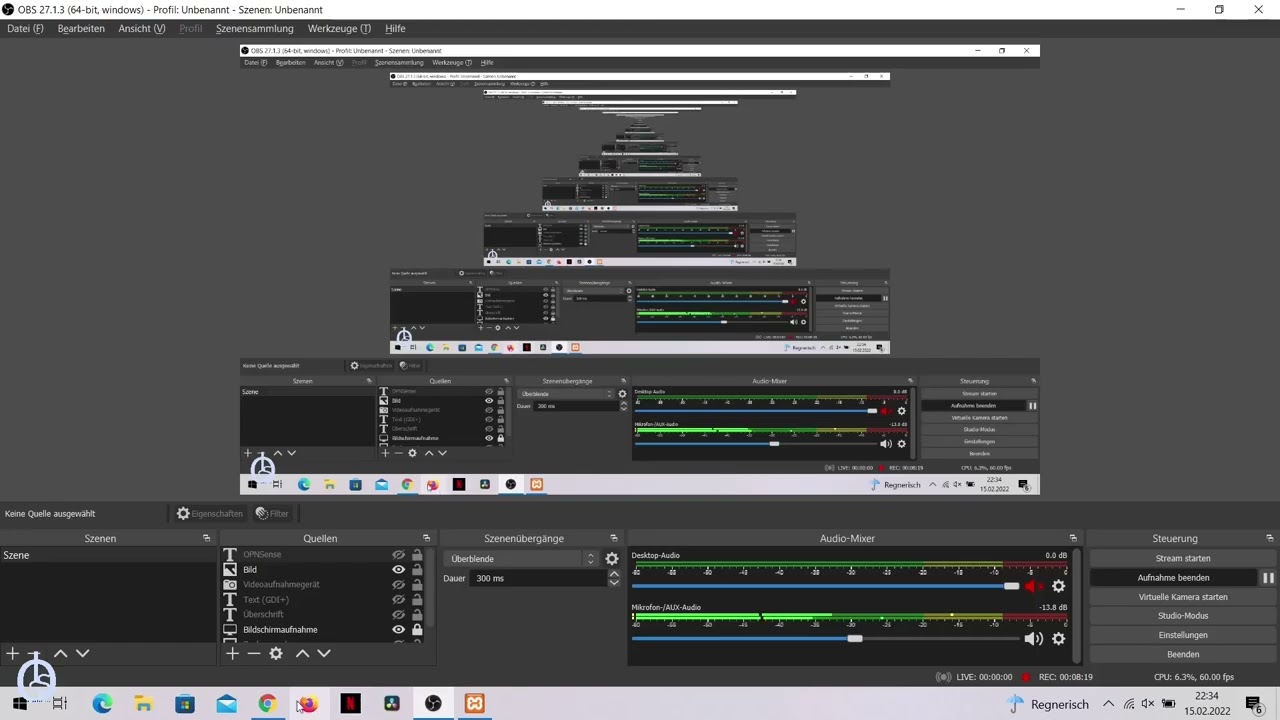The height and width of the screenshot is (720, 1280).
Task: Undock the Szenenübergänge panel
Action: (614, 538)
